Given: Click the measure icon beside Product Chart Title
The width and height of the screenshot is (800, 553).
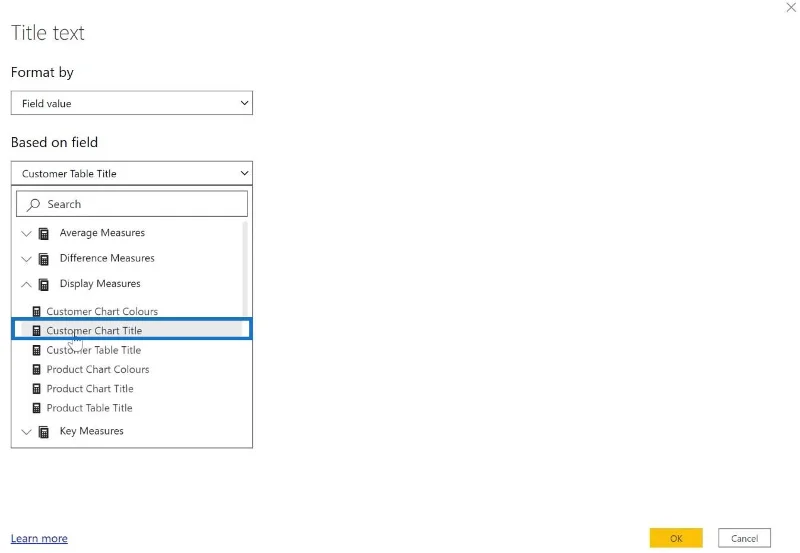Looking at the screenshot, I should pyautogui.click(x=36, y=389).
